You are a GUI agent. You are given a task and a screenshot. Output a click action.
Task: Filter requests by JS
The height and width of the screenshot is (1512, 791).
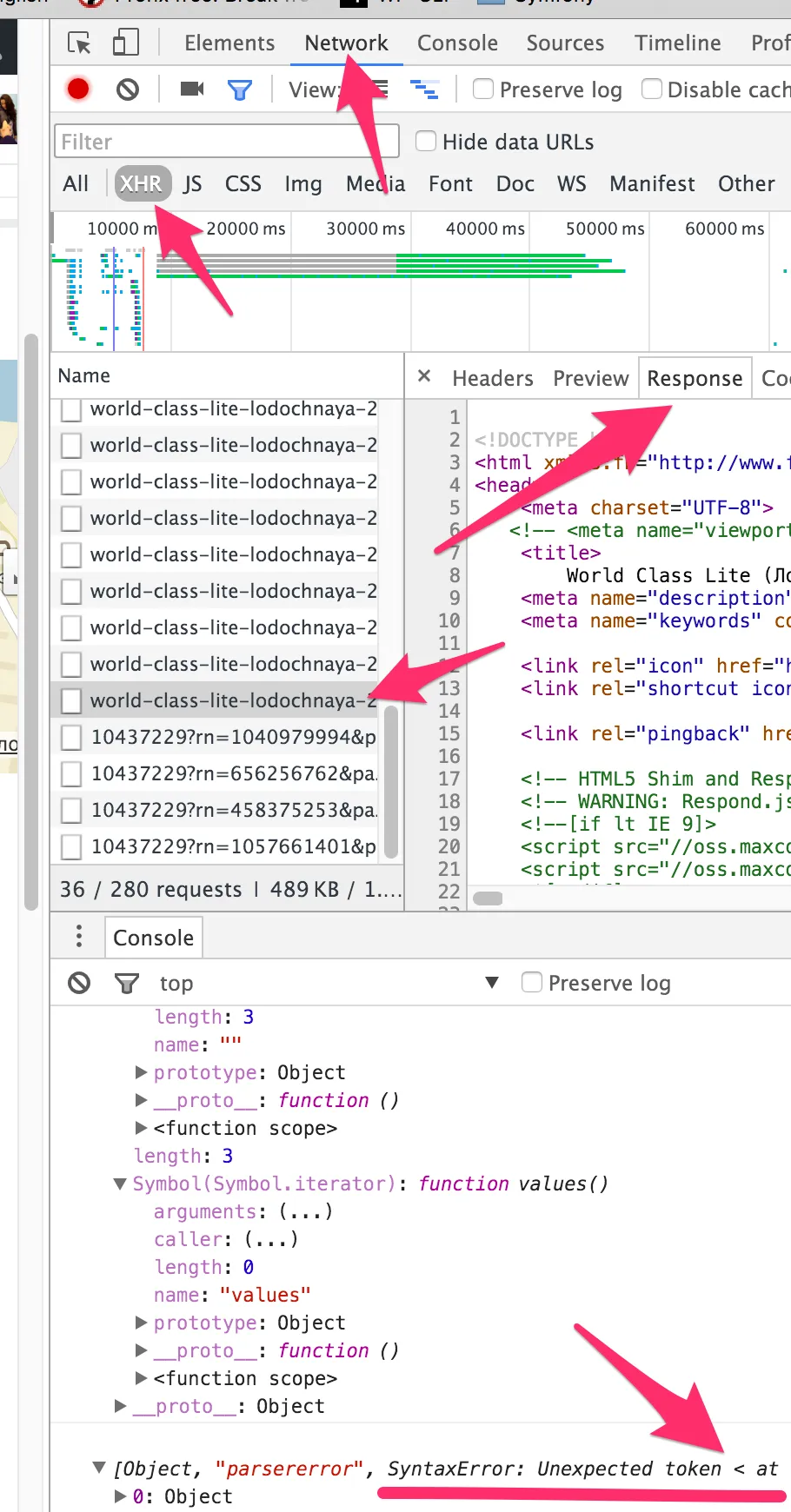coord(193,183)
